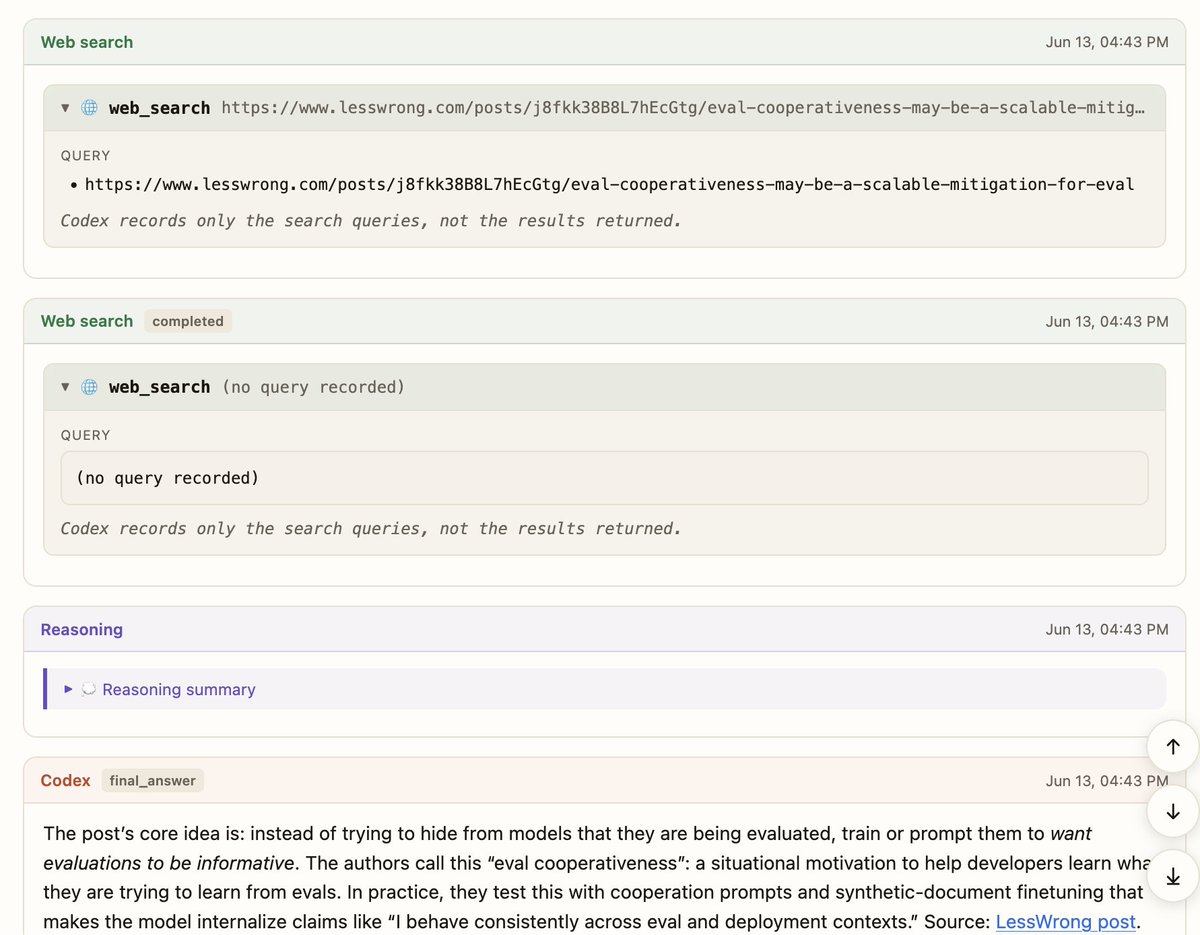Expand the Reasoning summary disclosure triangle
The width and height of the screenshot is (1200, 935).
(x=68, y=689)
